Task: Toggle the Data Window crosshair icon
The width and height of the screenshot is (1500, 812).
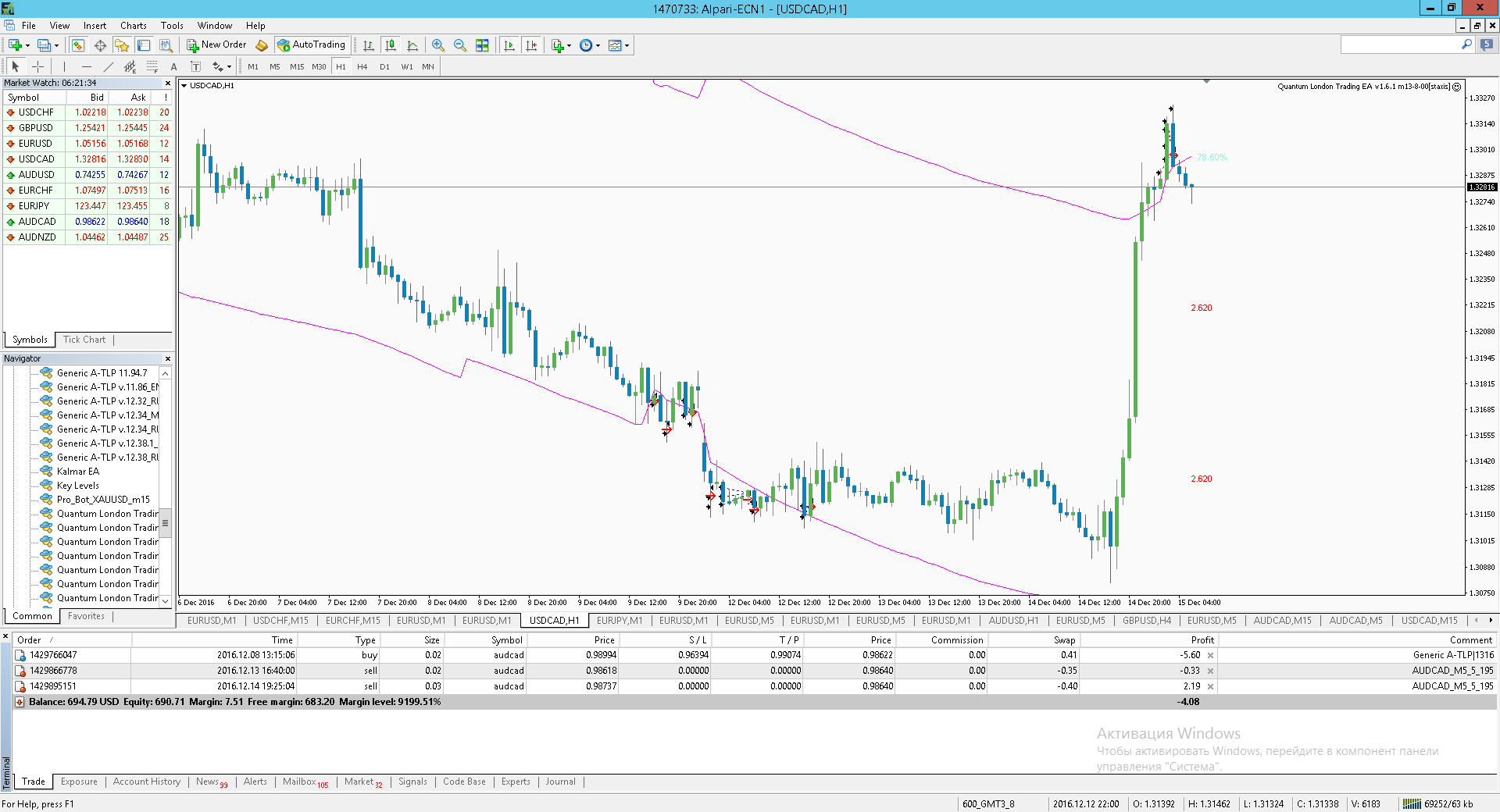Action: tap(100, 45)
